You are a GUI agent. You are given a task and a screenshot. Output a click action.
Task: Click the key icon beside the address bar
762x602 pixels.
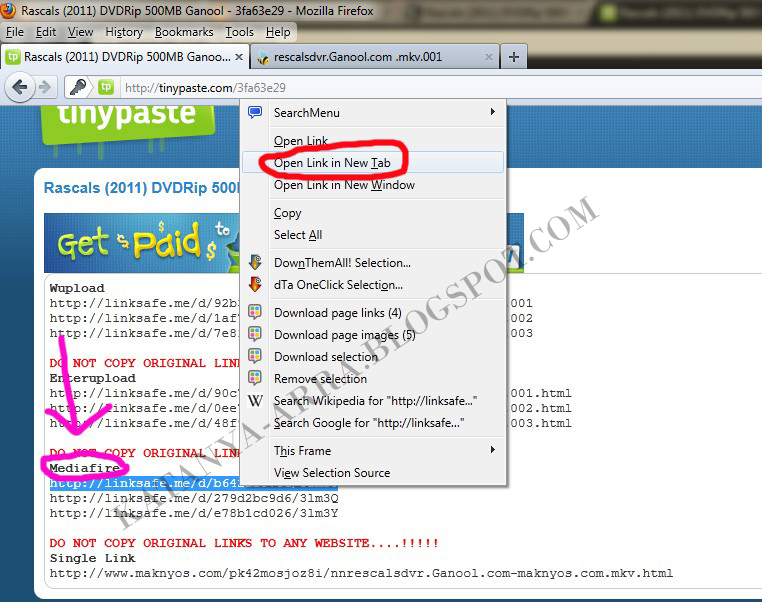click(x=78, y=87)
